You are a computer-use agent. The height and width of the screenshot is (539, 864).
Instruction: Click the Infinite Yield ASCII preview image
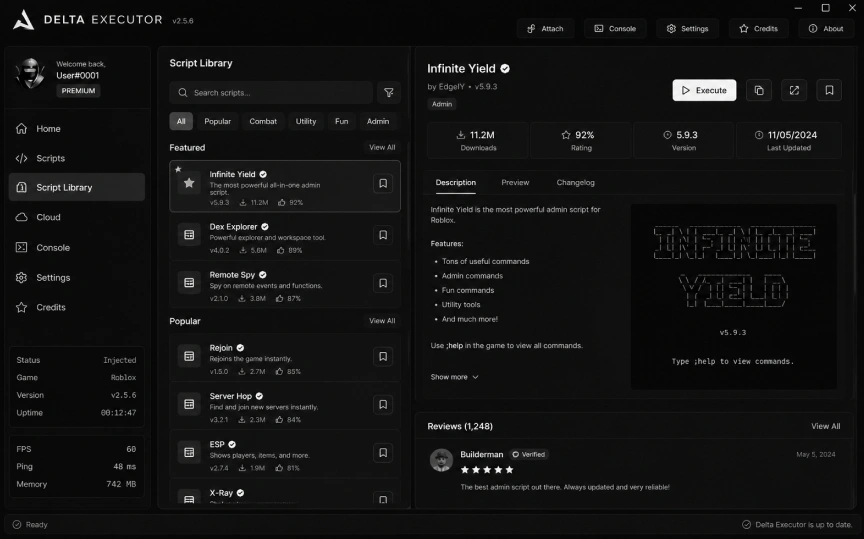pos(733,297)
